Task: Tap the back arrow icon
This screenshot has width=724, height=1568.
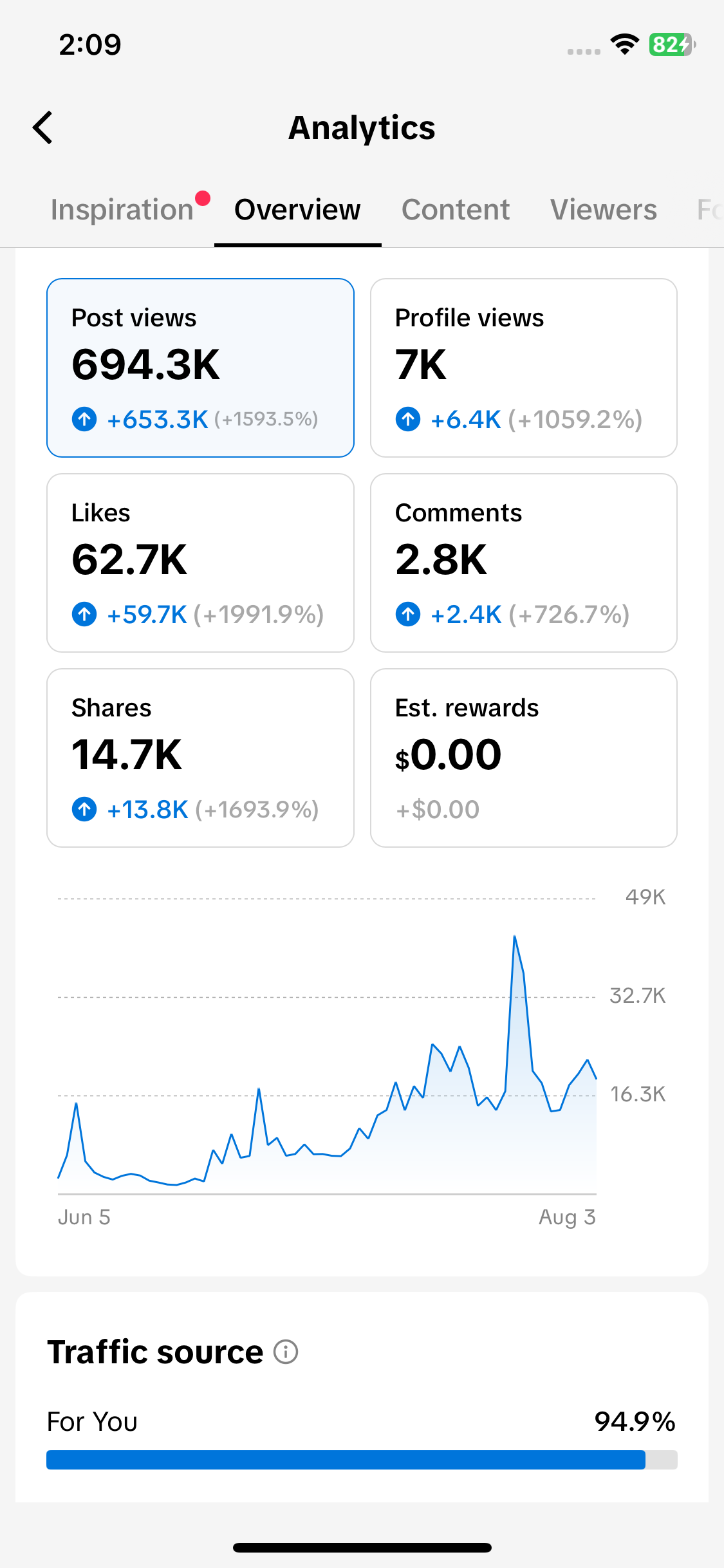Action: 42,127
